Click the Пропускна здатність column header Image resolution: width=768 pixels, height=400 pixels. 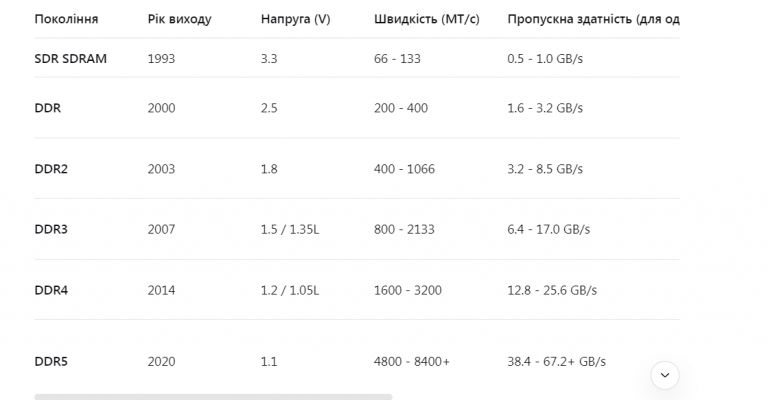pos(593,19)
